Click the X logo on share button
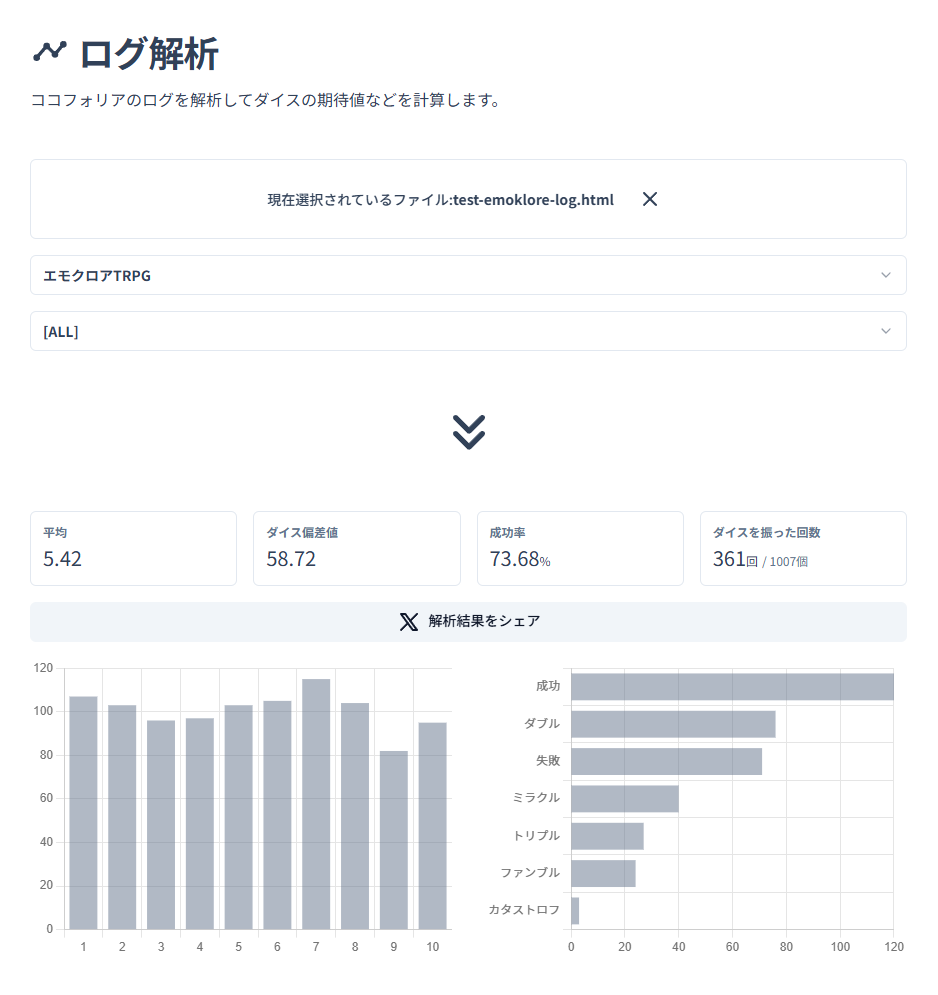 pos(408,622)
